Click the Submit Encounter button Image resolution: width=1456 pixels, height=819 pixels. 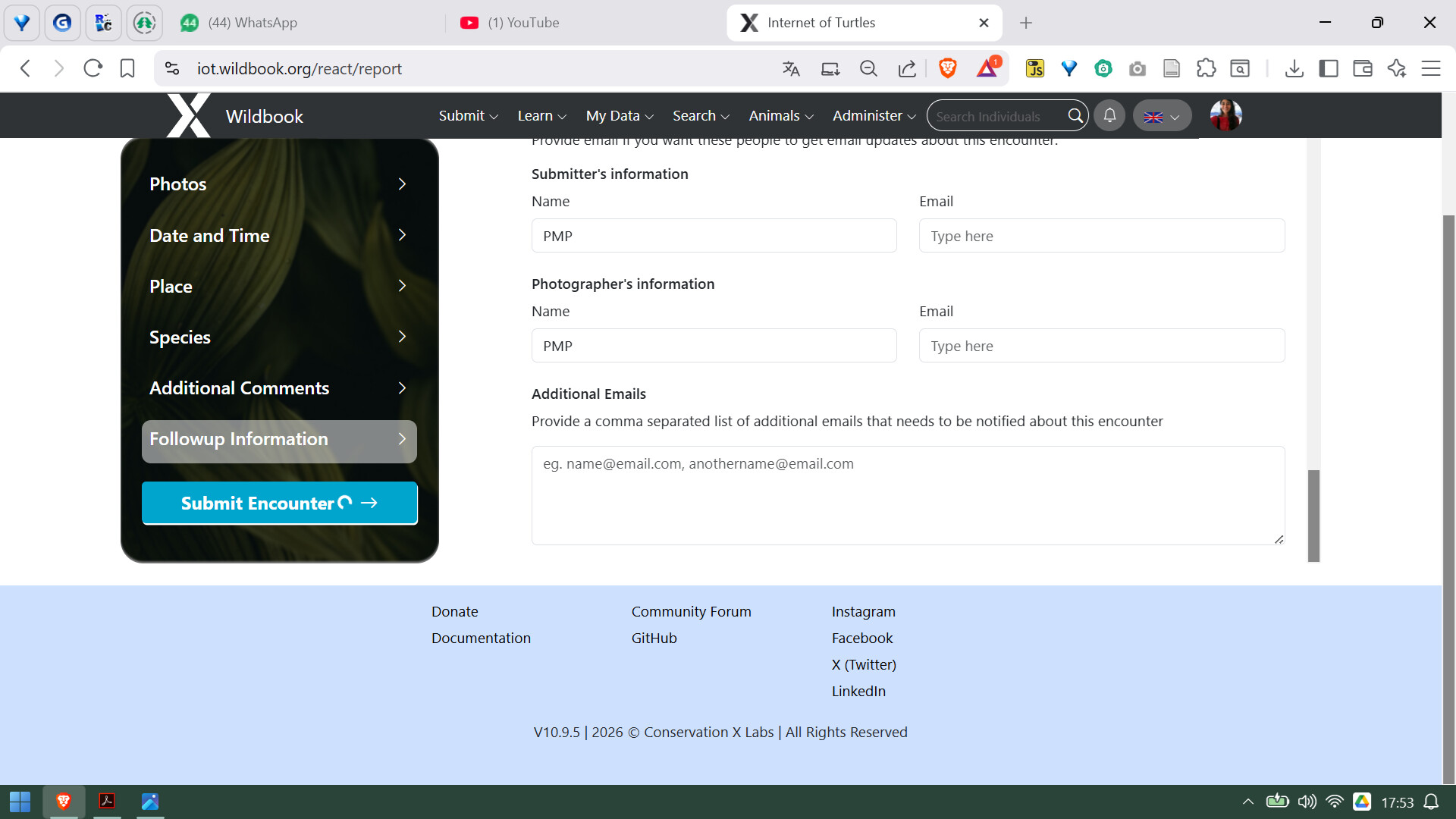tap(279, 504)
